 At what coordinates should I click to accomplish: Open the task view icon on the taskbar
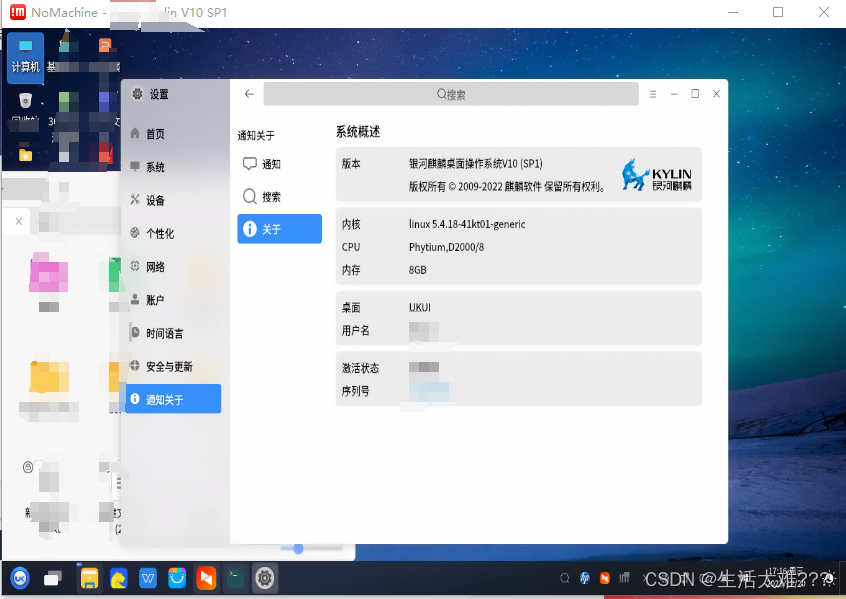(52, 578)
